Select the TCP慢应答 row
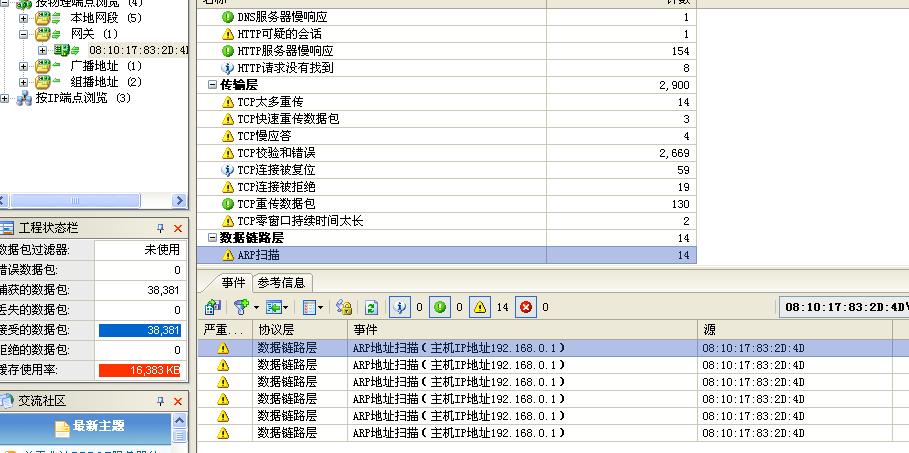 pyautogui.click(x=446, y=136)
